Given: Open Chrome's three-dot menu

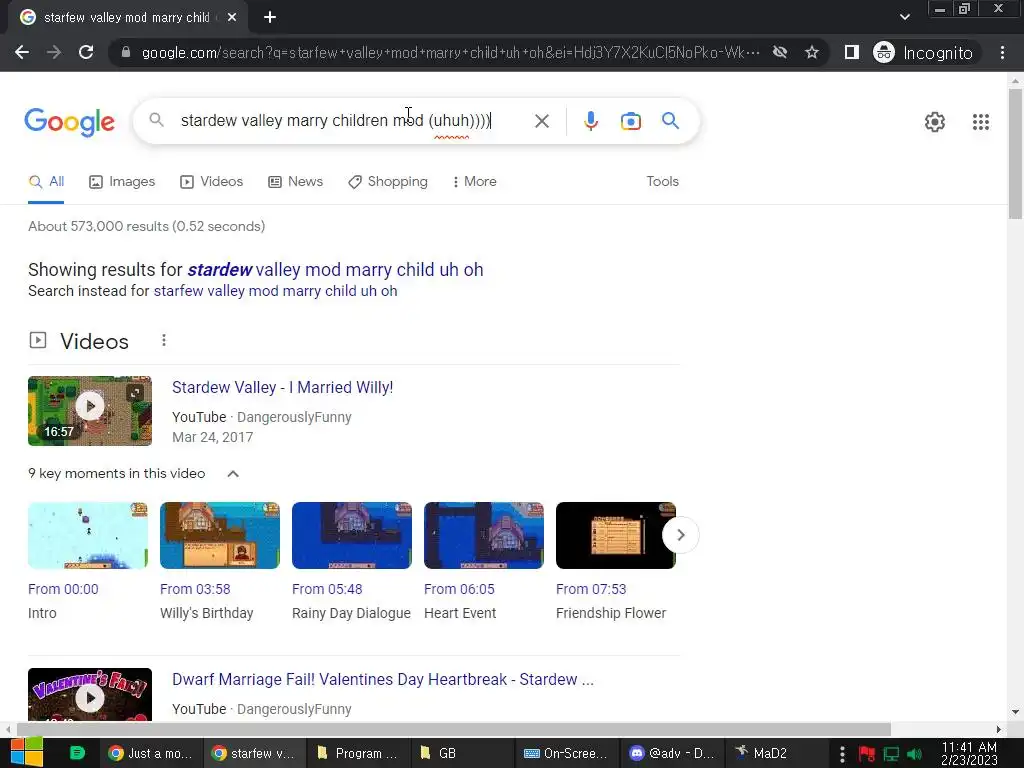Looking at the screenshot, I should (1002, 52).
